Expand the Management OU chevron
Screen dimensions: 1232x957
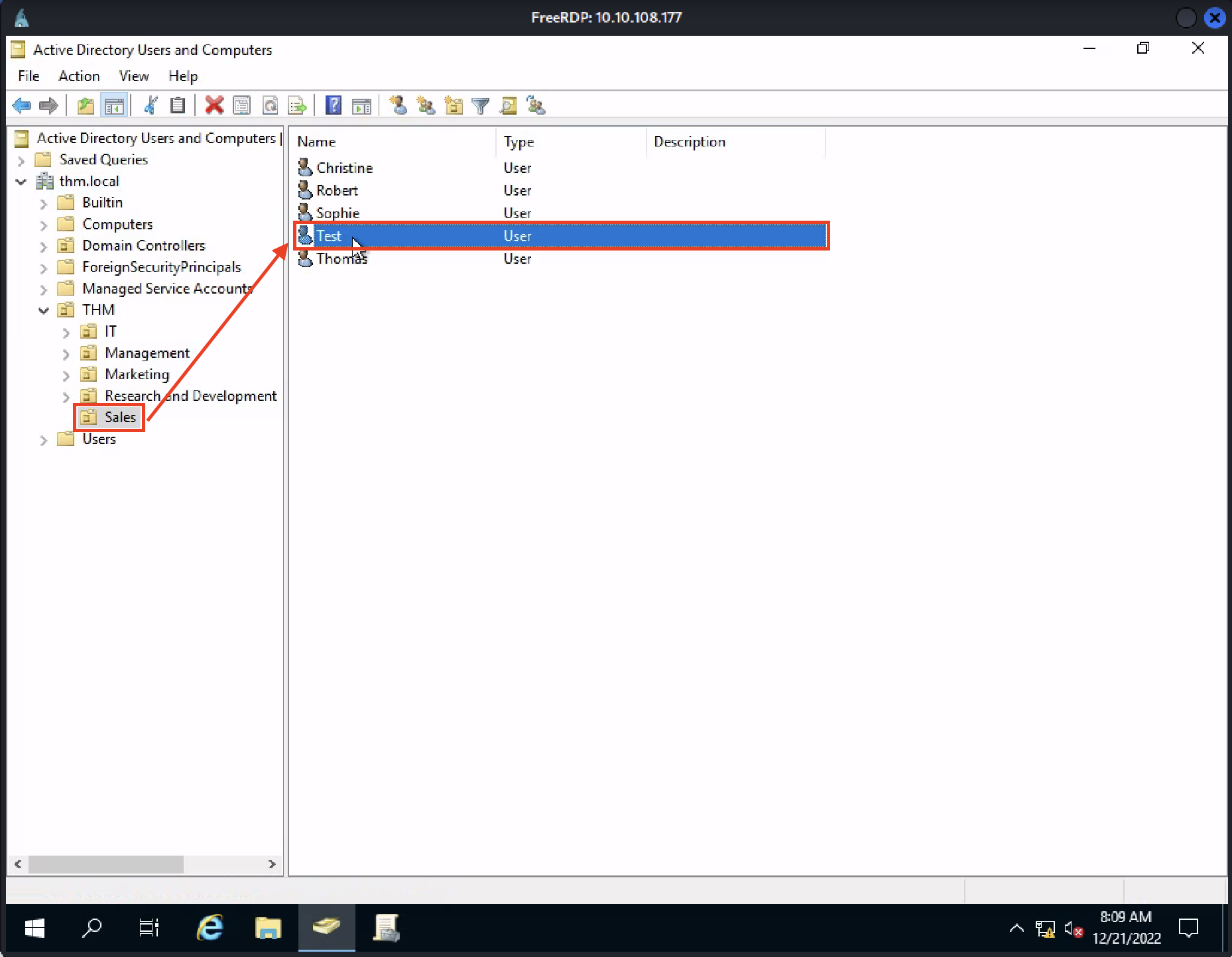point(66,354)
